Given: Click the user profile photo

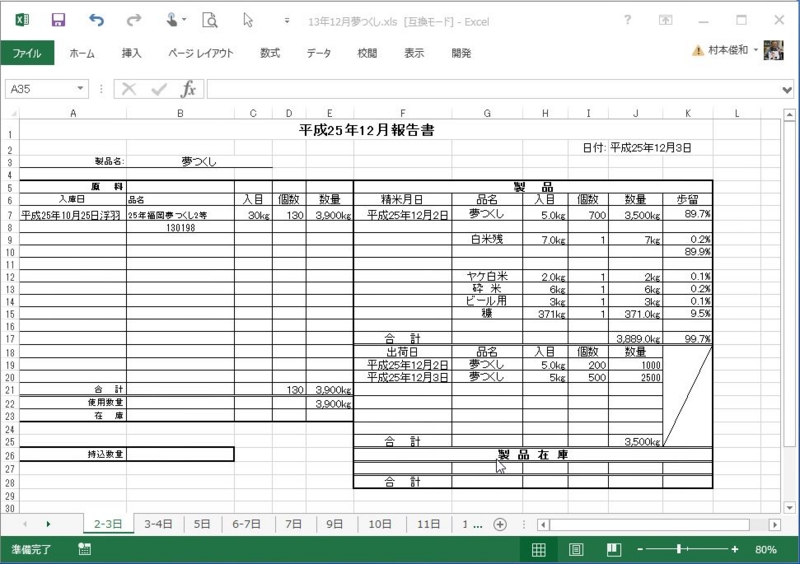Looking at the screenshot, I should pyautogui.click(x=773, y=50).
